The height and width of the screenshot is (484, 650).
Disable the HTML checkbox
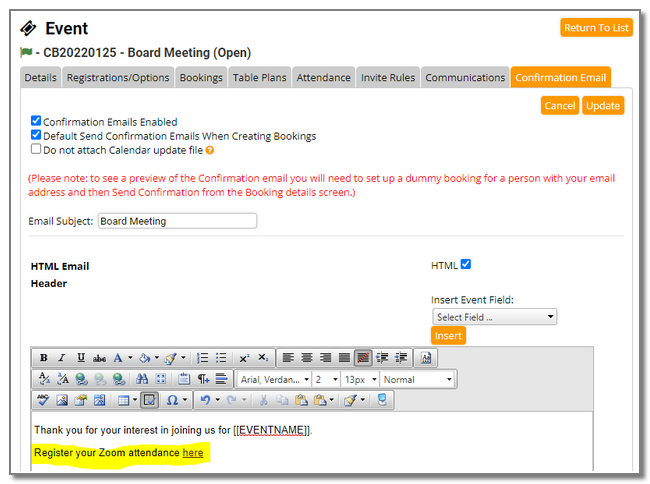tap(466, 265)
